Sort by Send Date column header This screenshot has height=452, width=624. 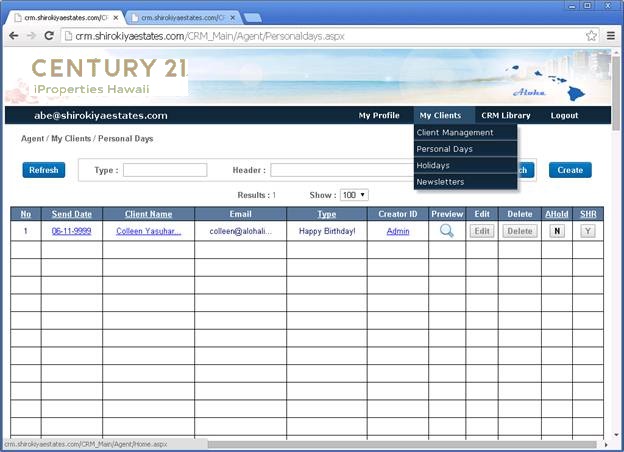coord(72,214)
